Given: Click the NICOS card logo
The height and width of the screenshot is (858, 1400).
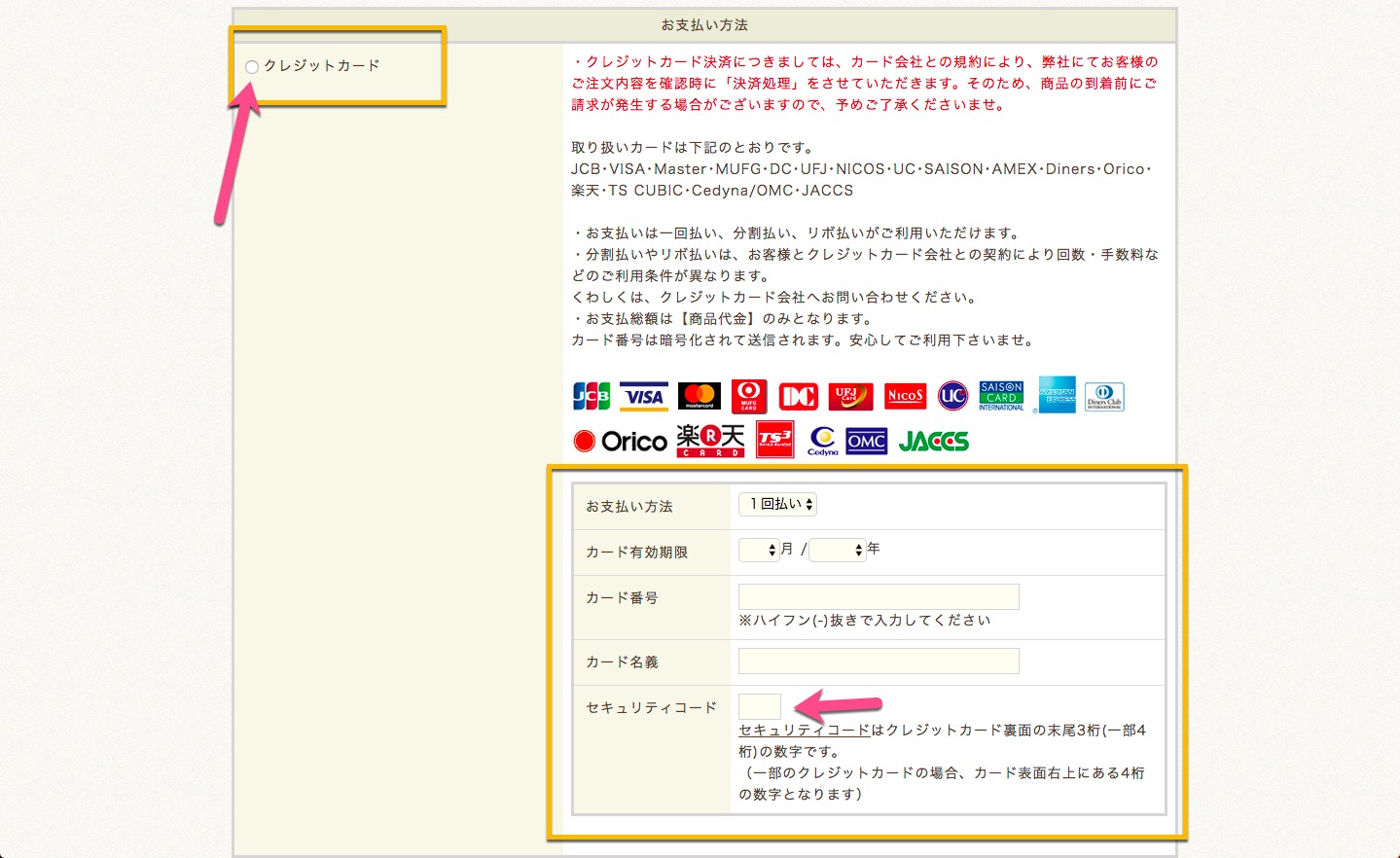Looking at the screenshot, I should (x=905, y=396).
